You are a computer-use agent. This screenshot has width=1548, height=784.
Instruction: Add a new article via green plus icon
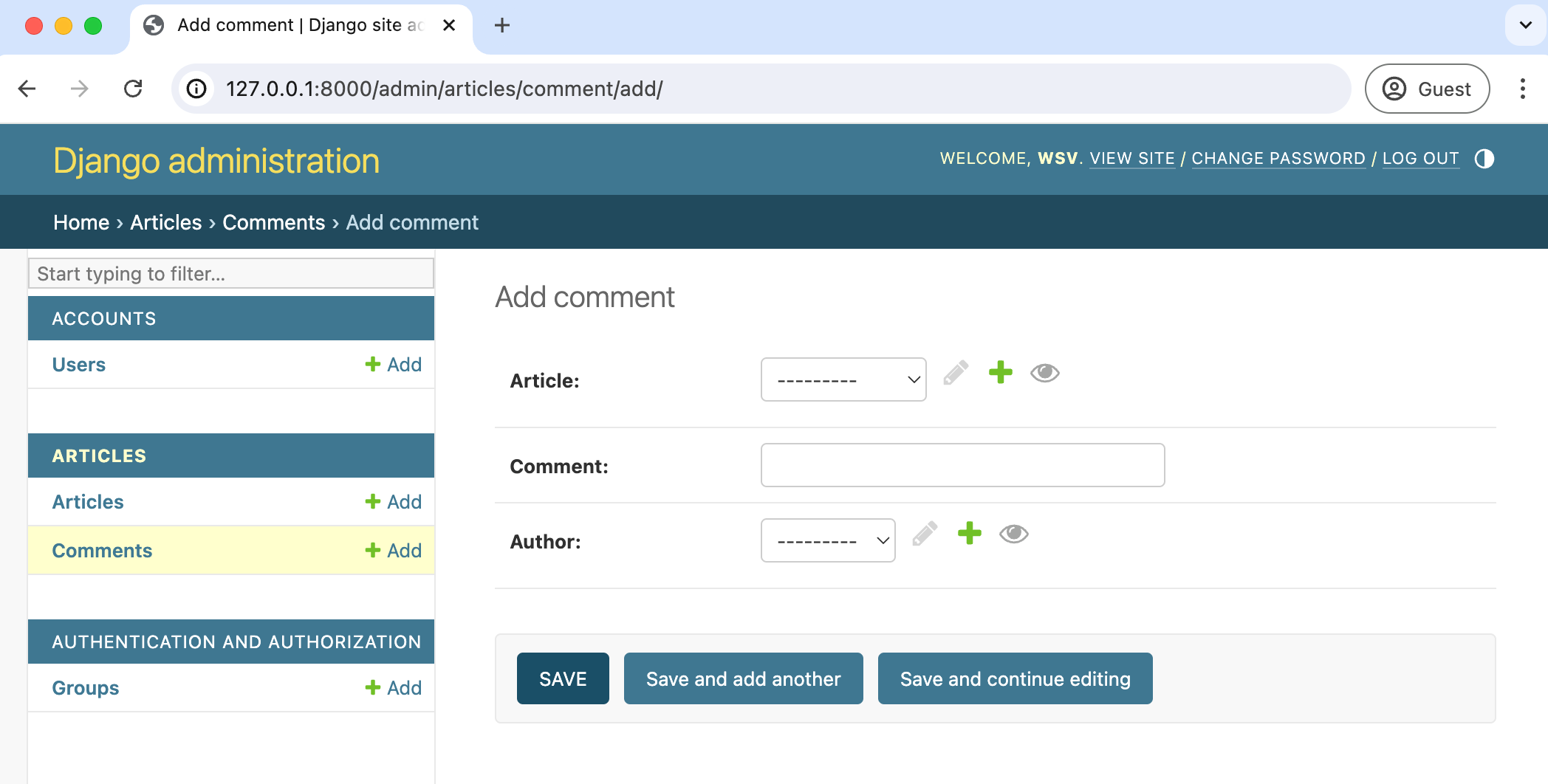(1001, 372)
